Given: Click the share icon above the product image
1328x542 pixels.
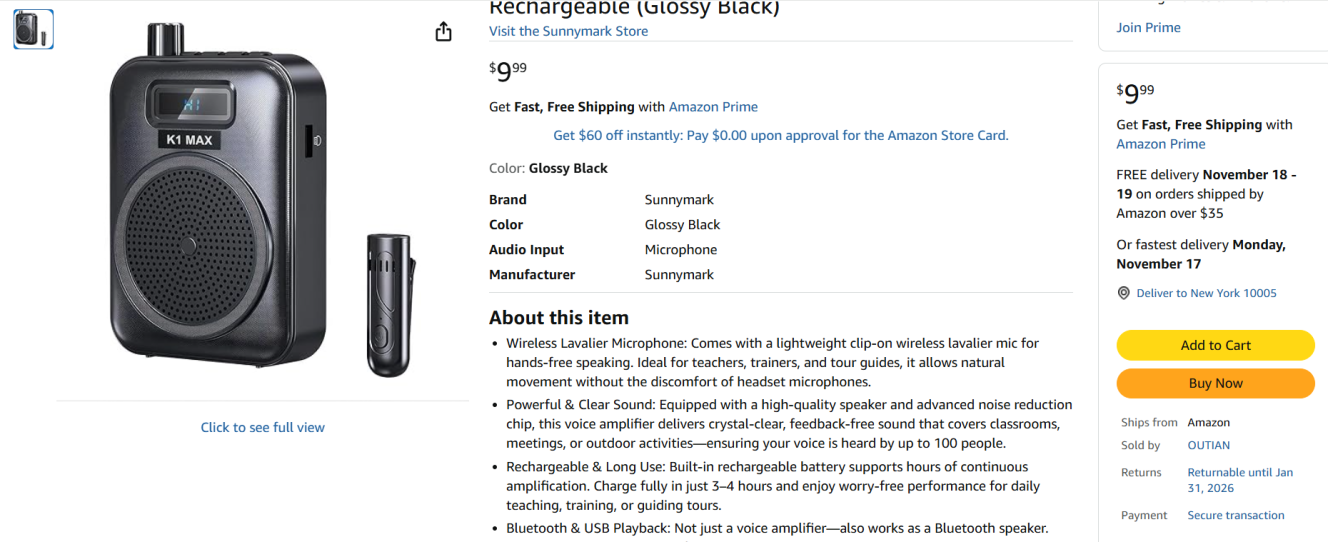Looking at the screenshot, I should [444, 32].
